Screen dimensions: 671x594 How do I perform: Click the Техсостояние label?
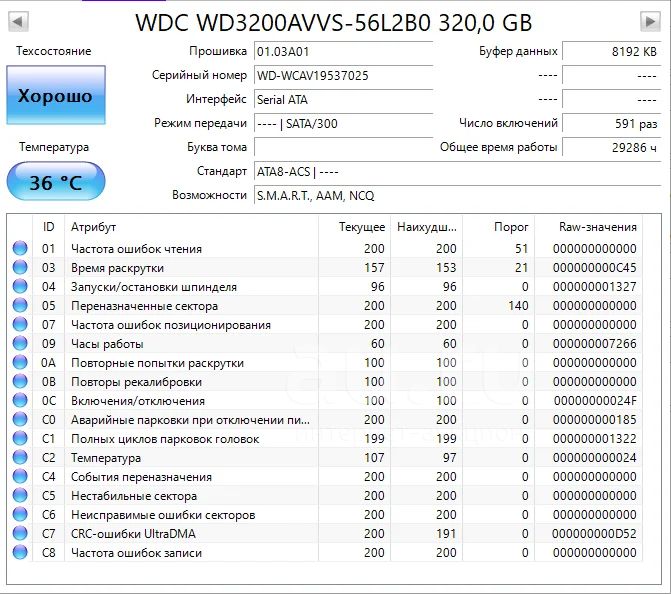pyautogui.click(x=53, y=51)
